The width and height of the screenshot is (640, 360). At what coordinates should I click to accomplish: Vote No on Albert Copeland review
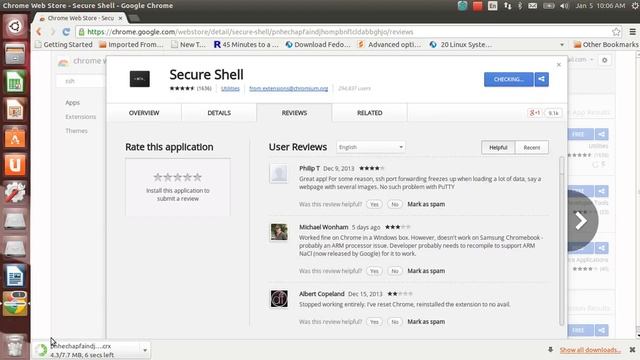tap(395, 322)
